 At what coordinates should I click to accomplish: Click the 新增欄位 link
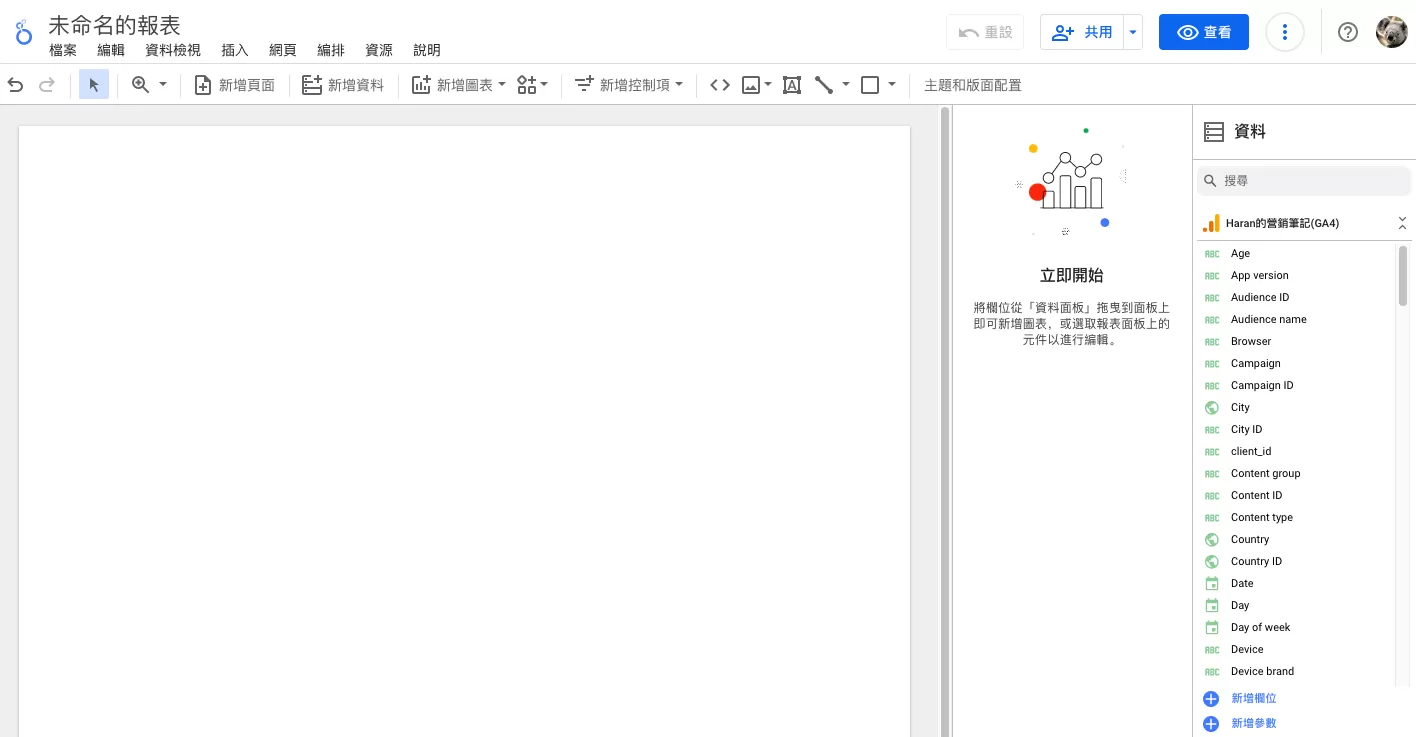1254,699
